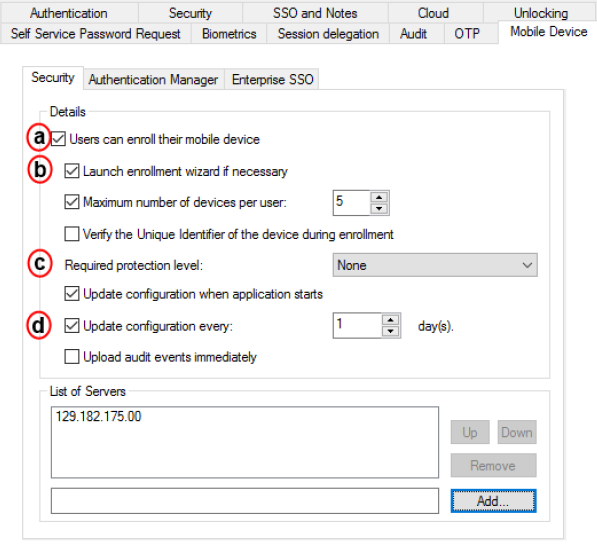Switch to Enterprise SSO sub-tab

(272, 79)
